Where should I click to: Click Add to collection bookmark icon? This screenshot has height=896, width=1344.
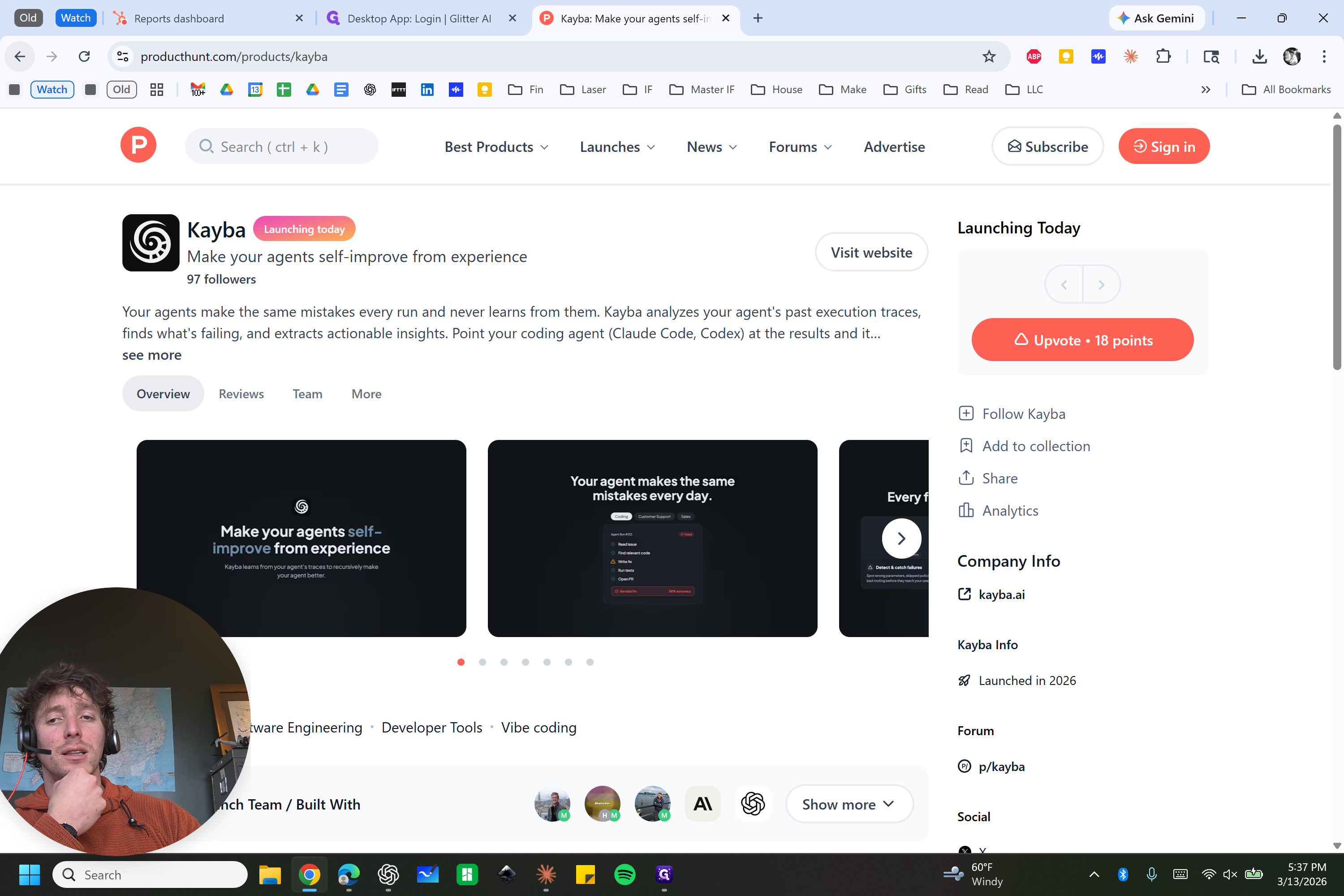(966, 446)
